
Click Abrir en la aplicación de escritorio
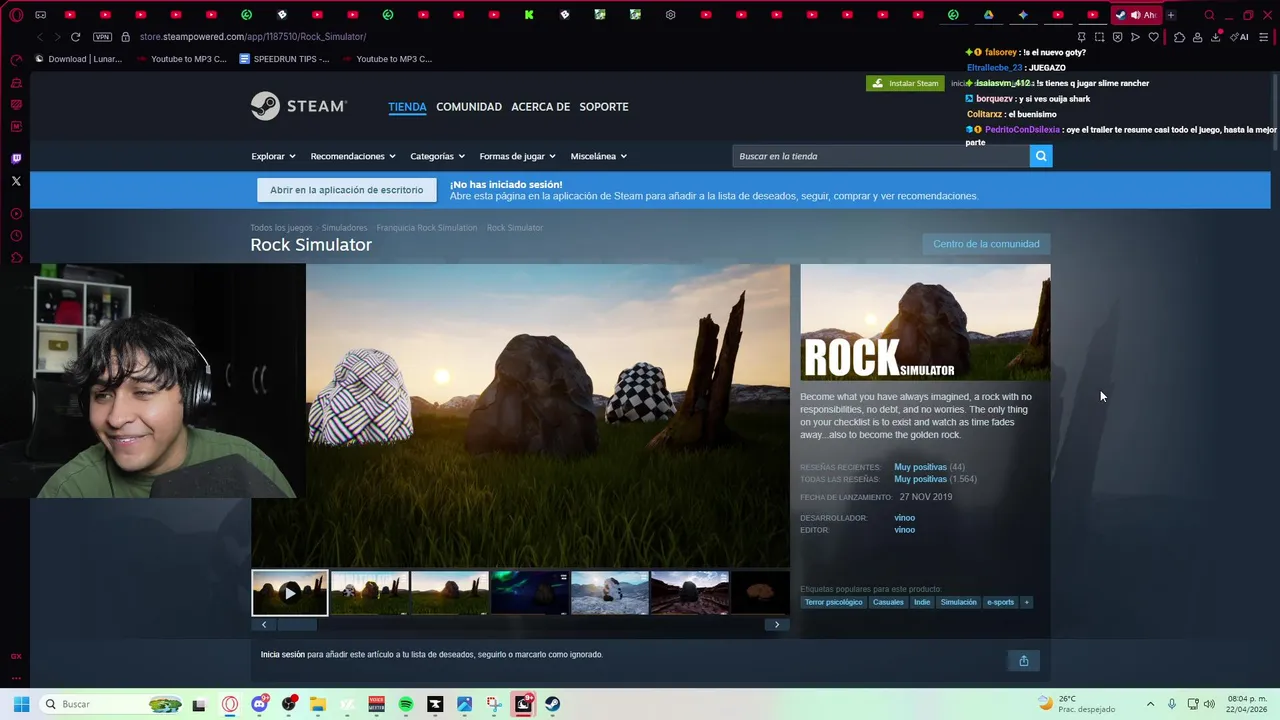[346, 190]
